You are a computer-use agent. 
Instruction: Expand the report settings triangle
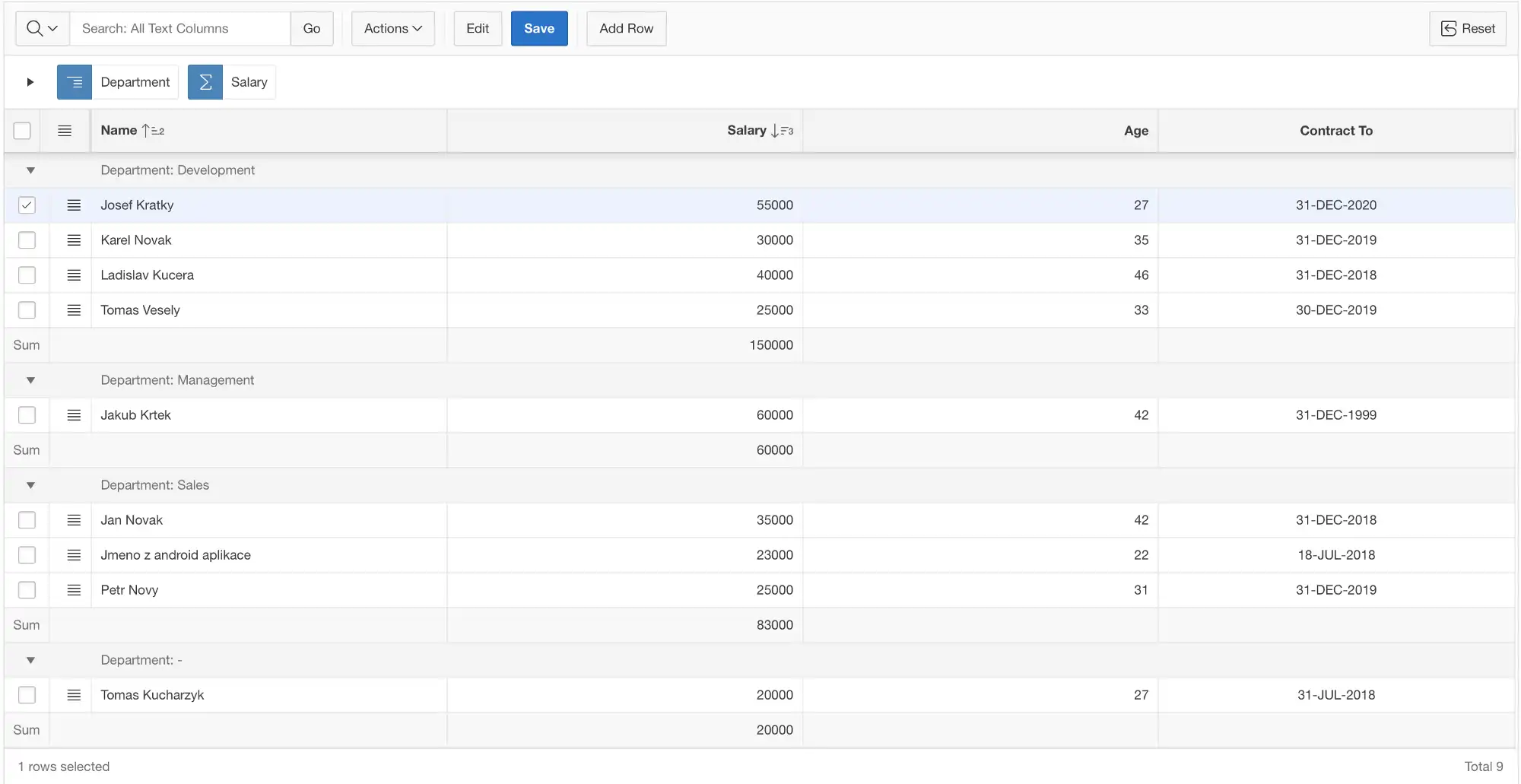[30, 82]
